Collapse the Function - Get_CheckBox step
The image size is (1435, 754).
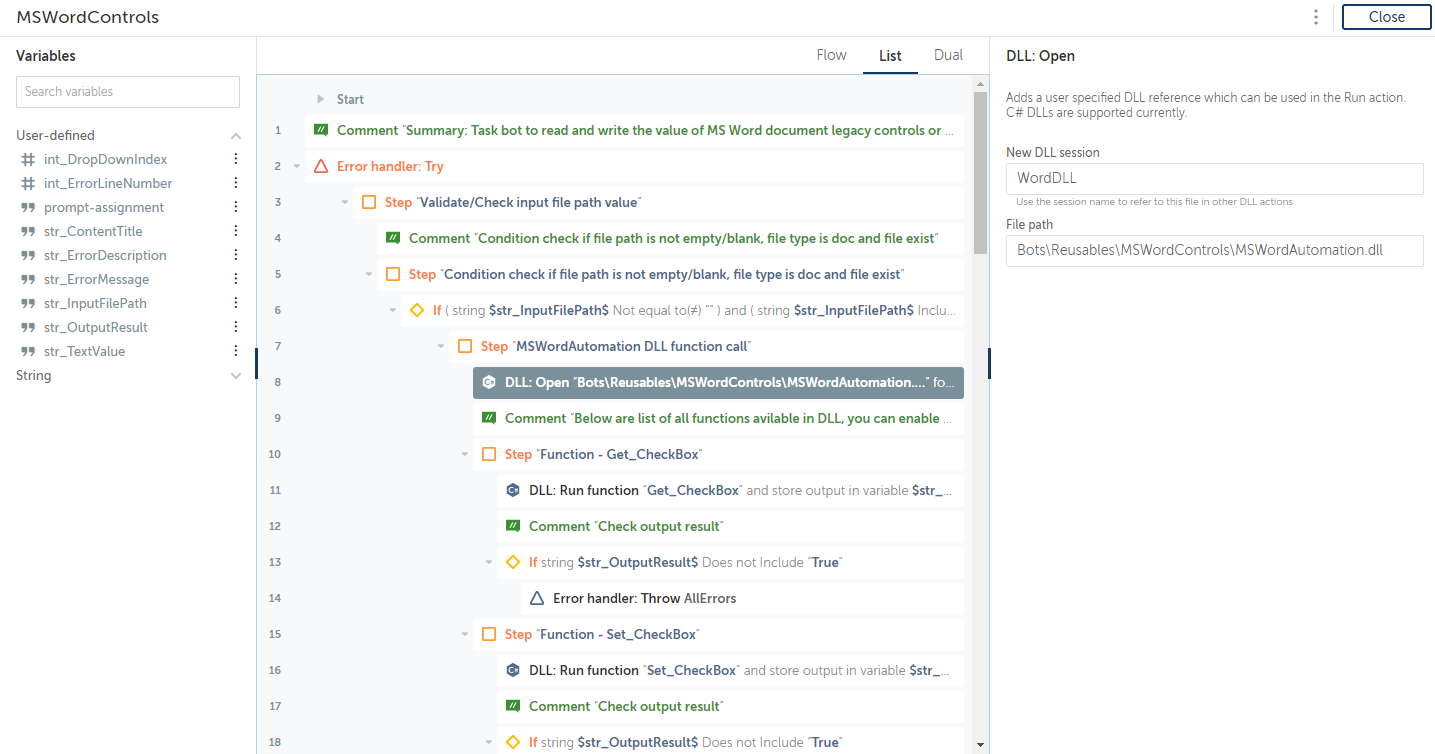[465, 454]
